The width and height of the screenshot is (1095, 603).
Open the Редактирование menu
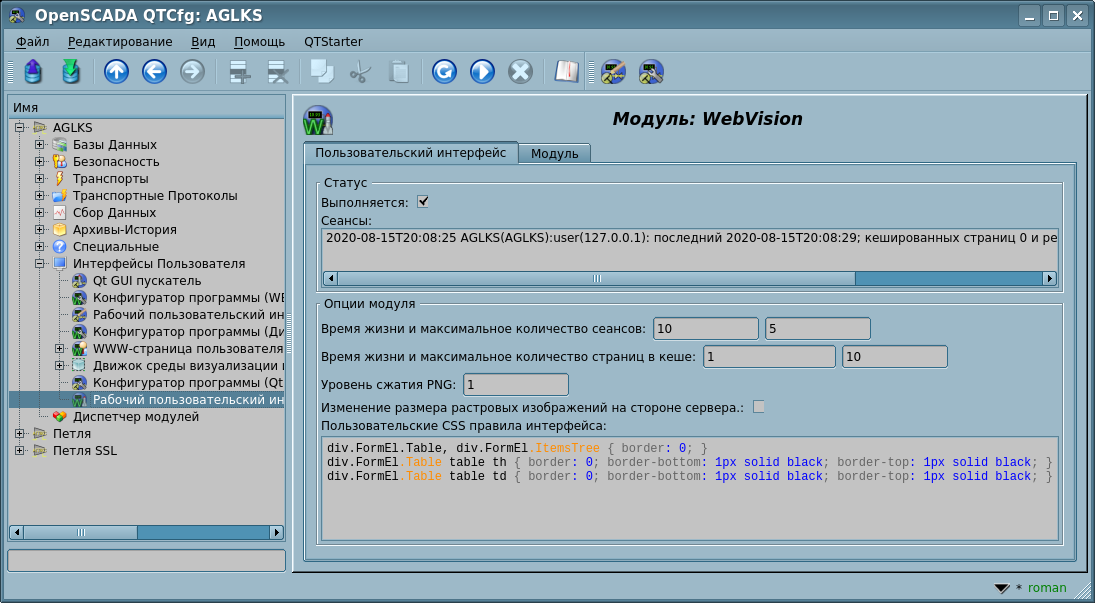click(x=120, y=42)
